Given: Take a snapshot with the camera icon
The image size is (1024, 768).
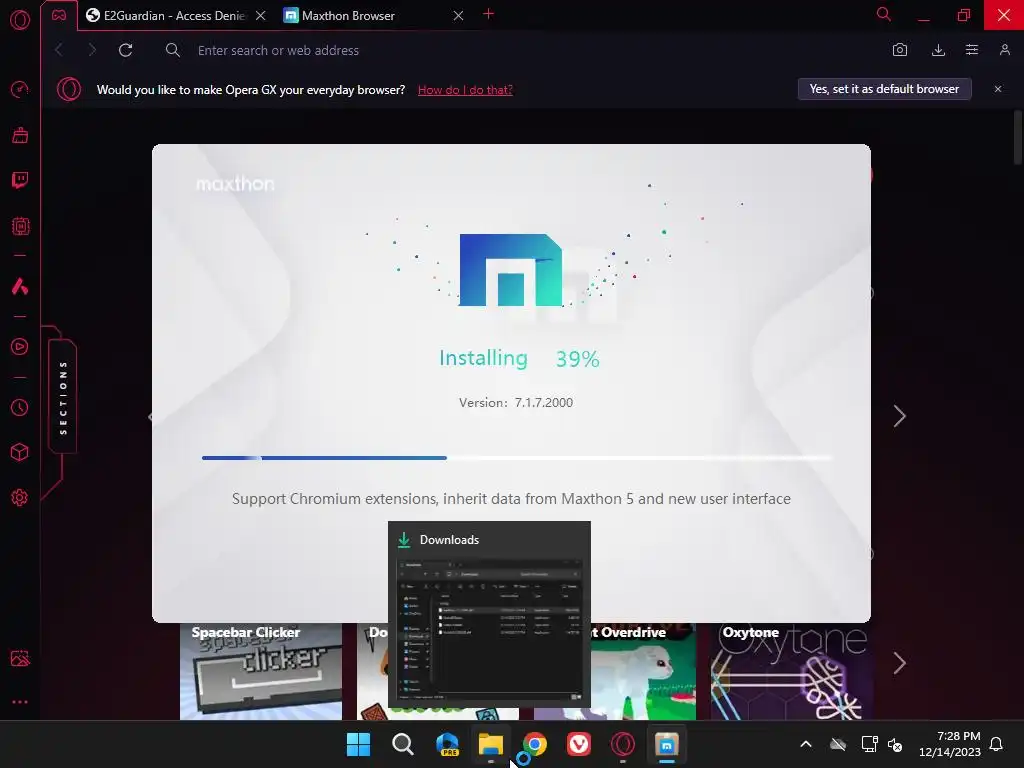Looking at the screenshot, I should point(900,50).
